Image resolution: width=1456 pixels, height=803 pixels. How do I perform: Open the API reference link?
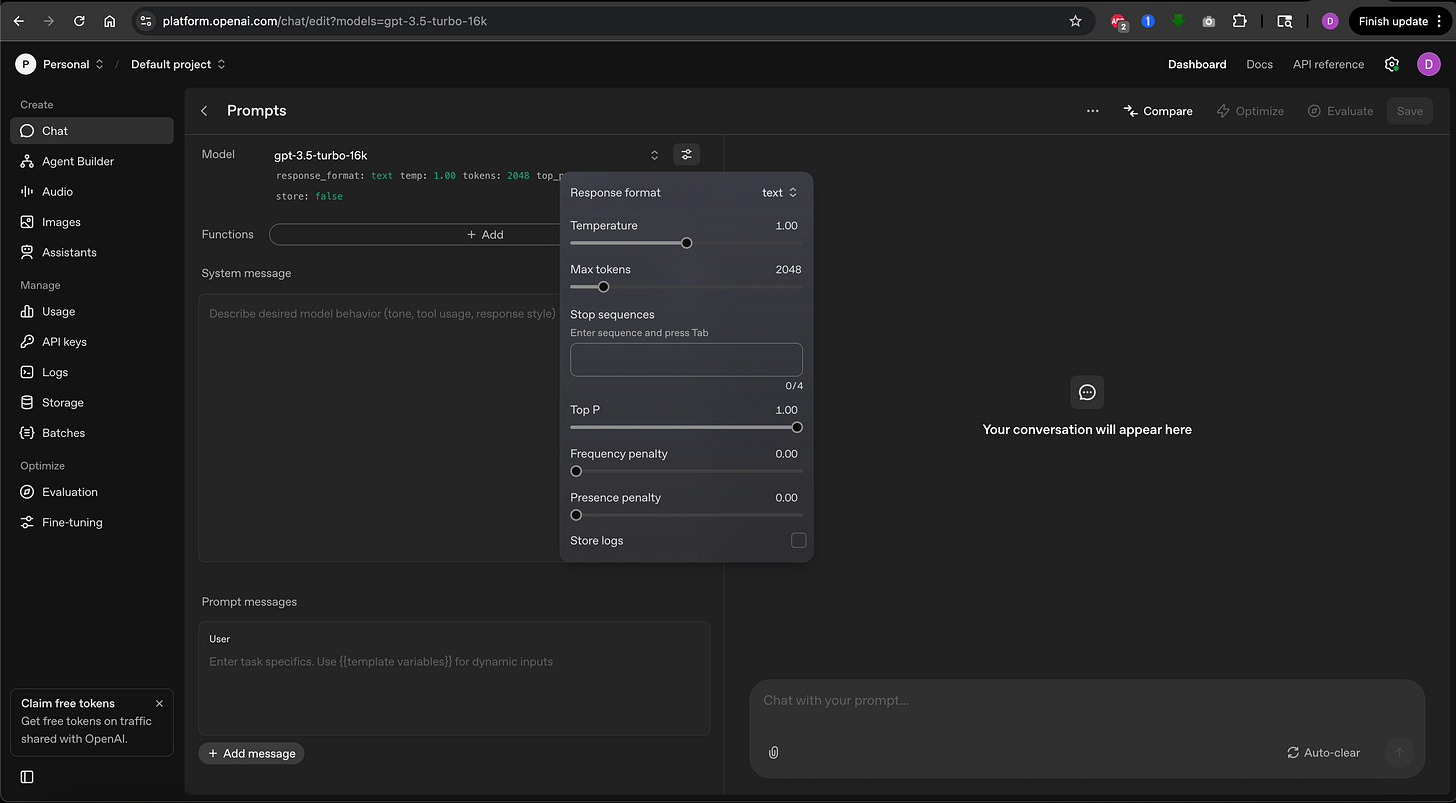click(x=1328, y=64)
